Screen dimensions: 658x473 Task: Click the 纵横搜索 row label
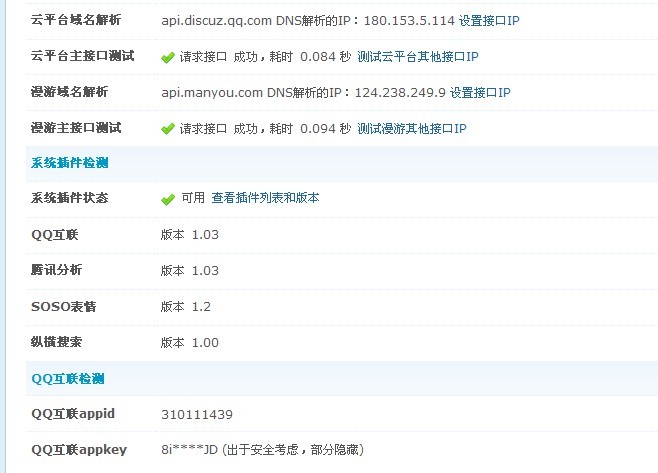coord(56,342)
